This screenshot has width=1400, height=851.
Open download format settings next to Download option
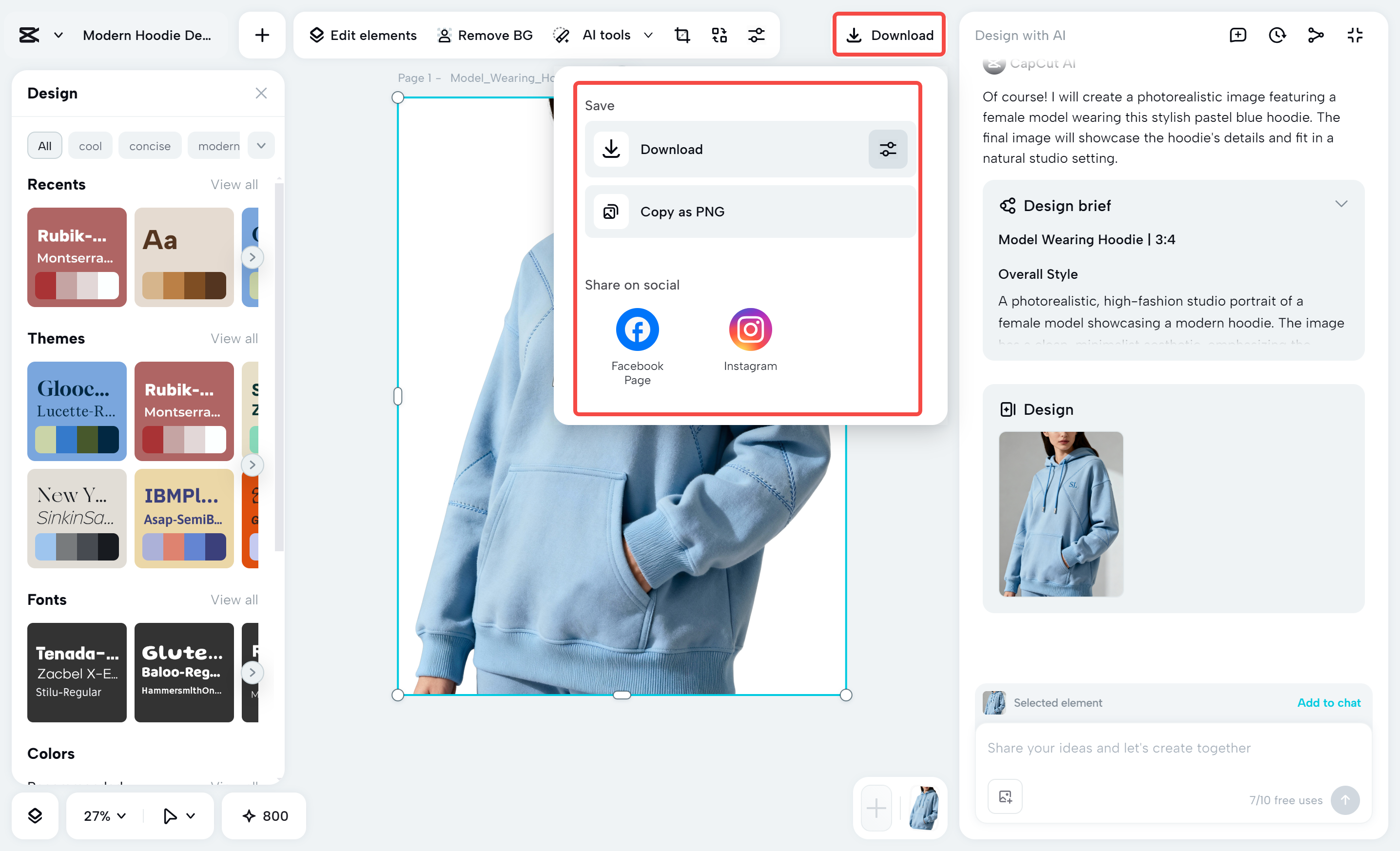click(888, 150)
